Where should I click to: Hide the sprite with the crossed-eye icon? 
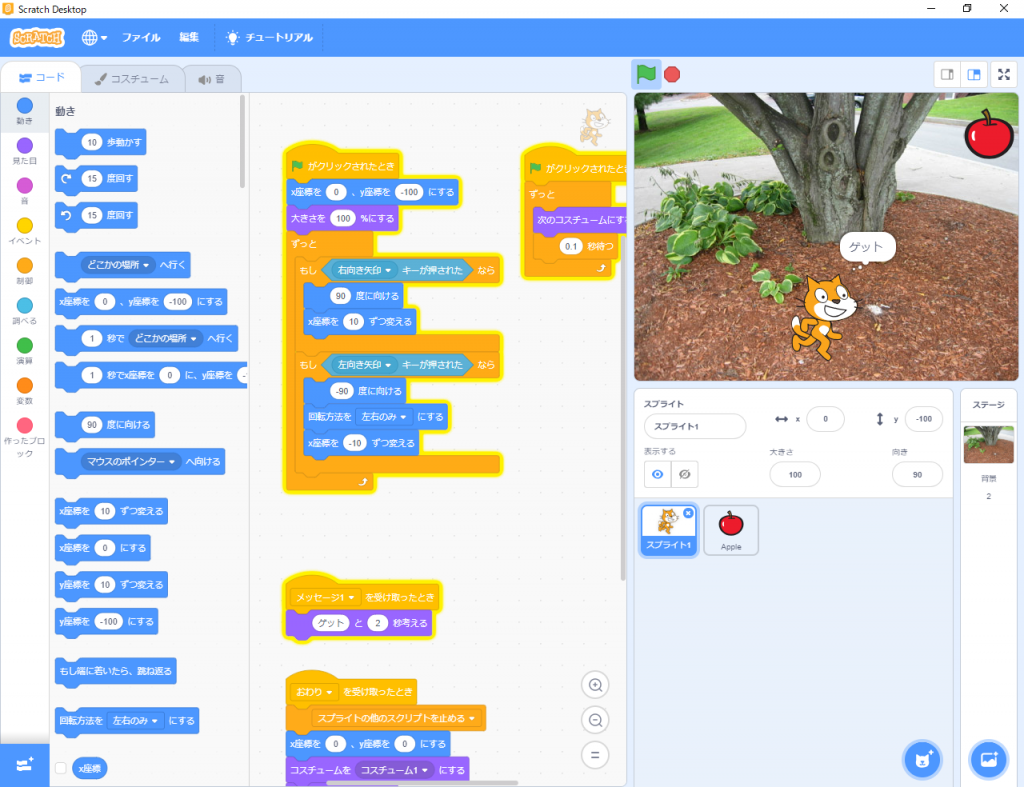coord(685,474)
